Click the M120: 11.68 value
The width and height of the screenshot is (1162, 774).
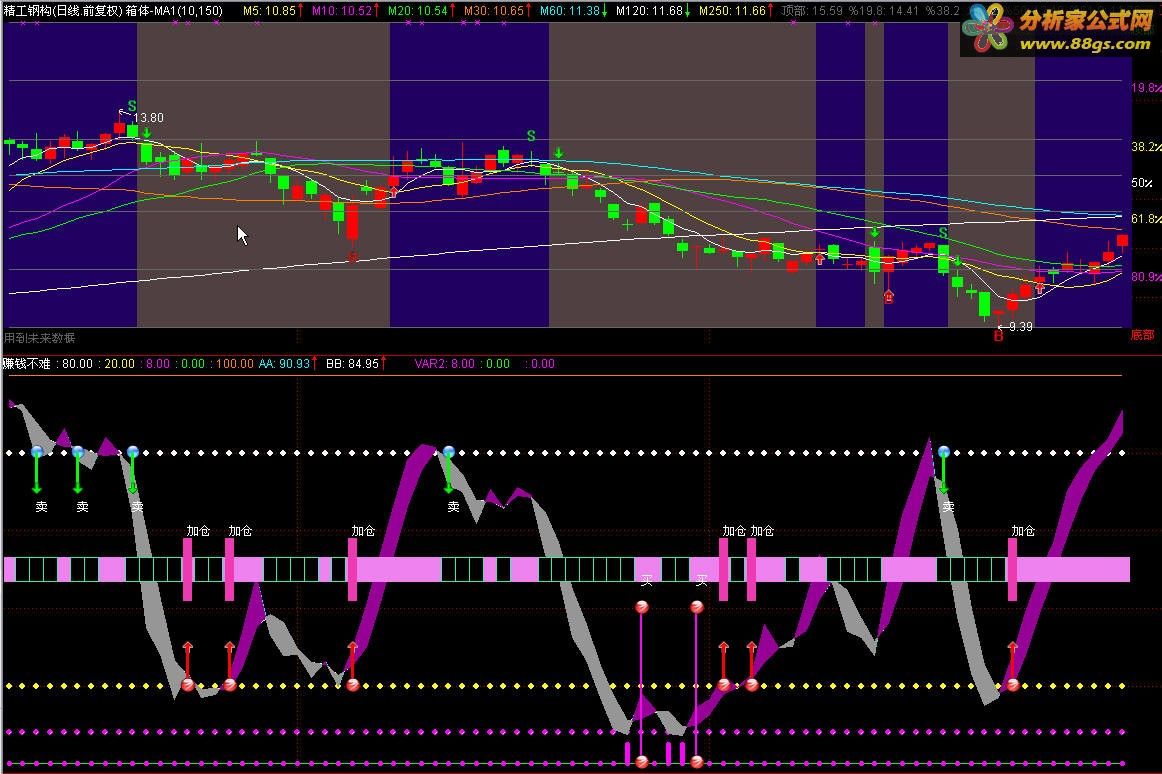(649, 10)
